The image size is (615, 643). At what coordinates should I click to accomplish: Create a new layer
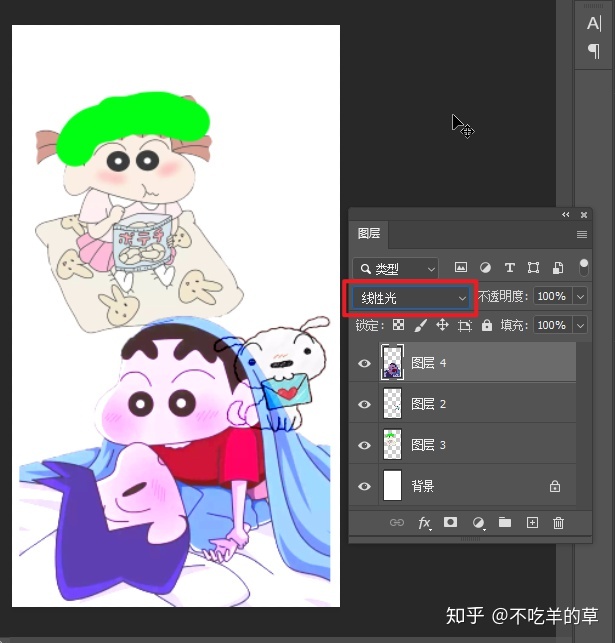tap(532, 522)
